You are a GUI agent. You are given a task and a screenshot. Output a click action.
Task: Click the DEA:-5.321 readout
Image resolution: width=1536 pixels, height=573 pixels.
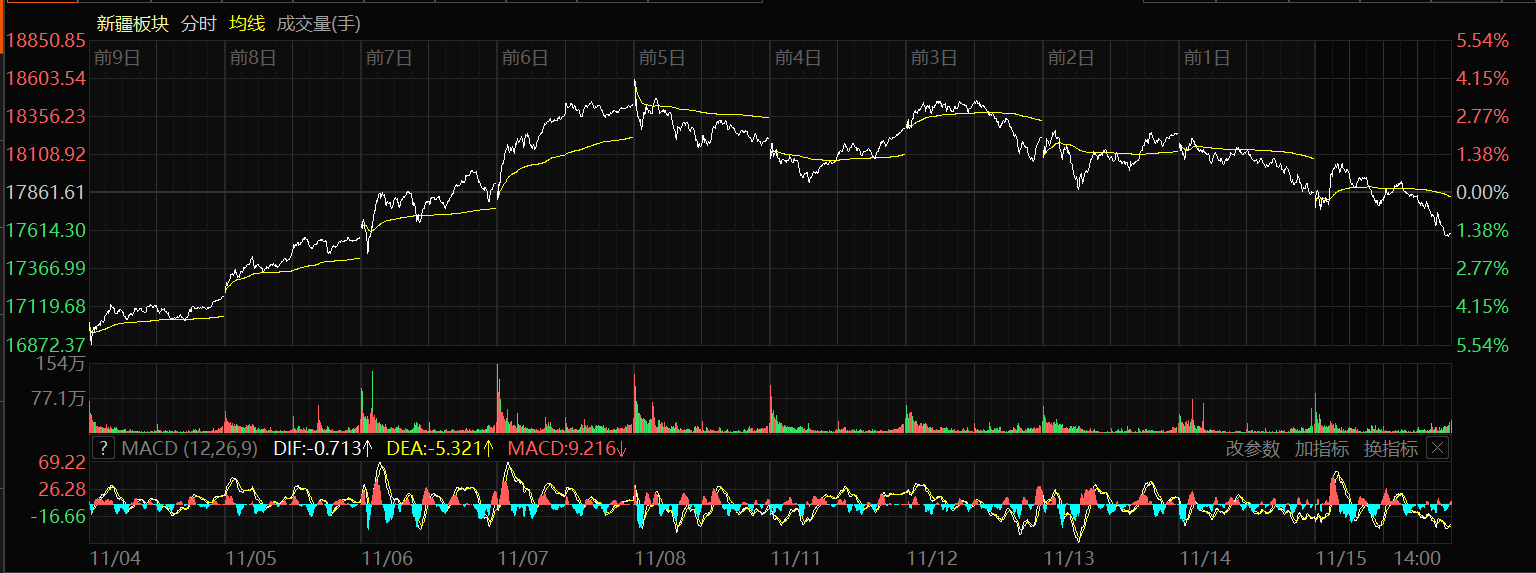pyautogui.click(x=441, y=448)
